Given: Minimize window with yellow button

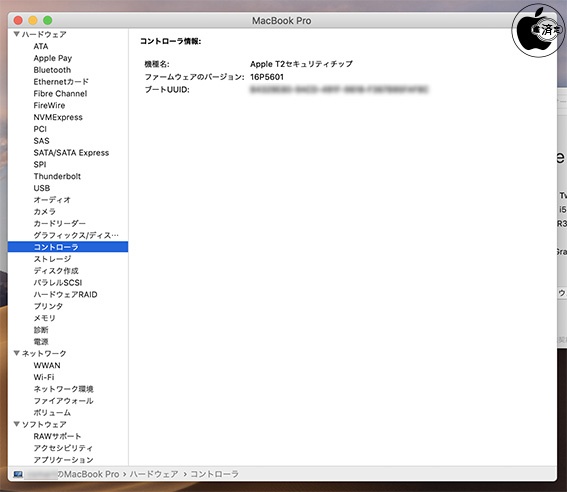Looking at the screenshot, I should tap(33, 21).
